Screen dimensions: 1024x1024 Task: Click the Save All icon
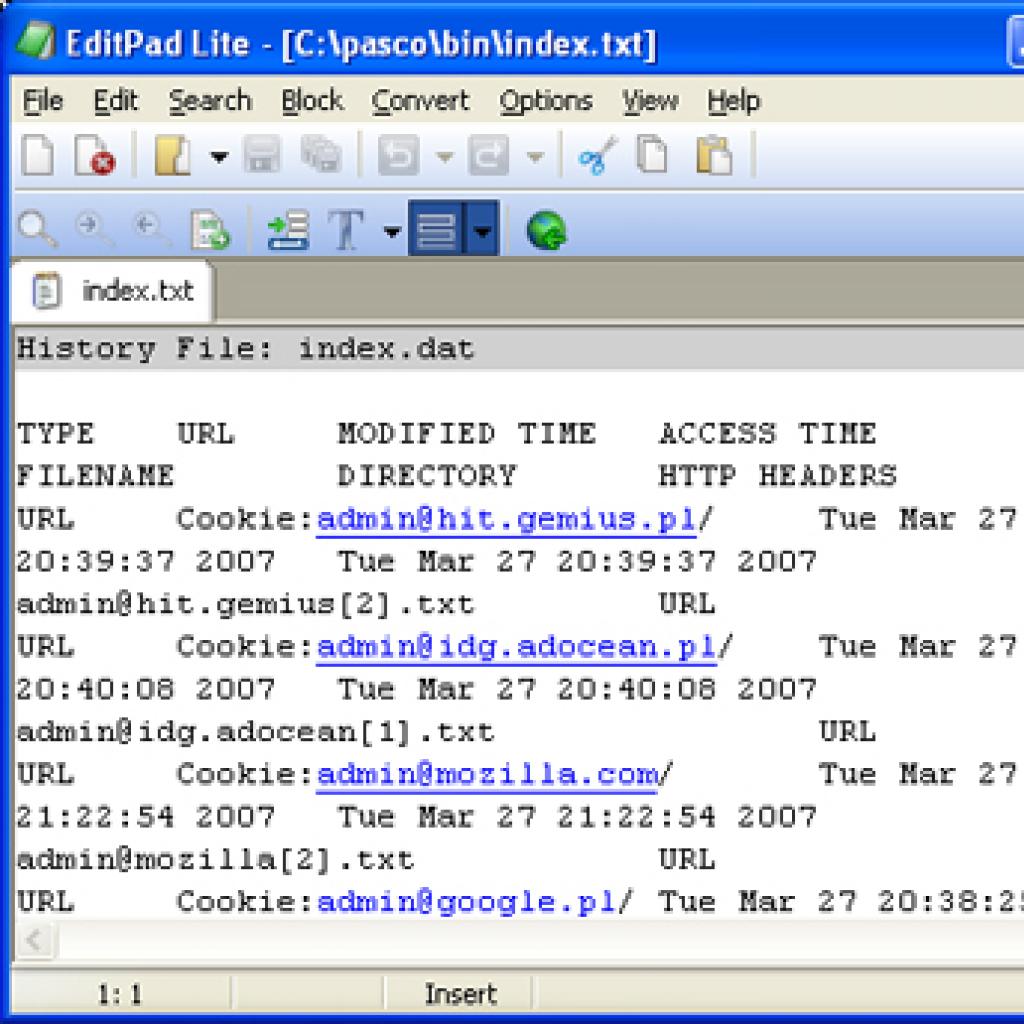point(321,155)
